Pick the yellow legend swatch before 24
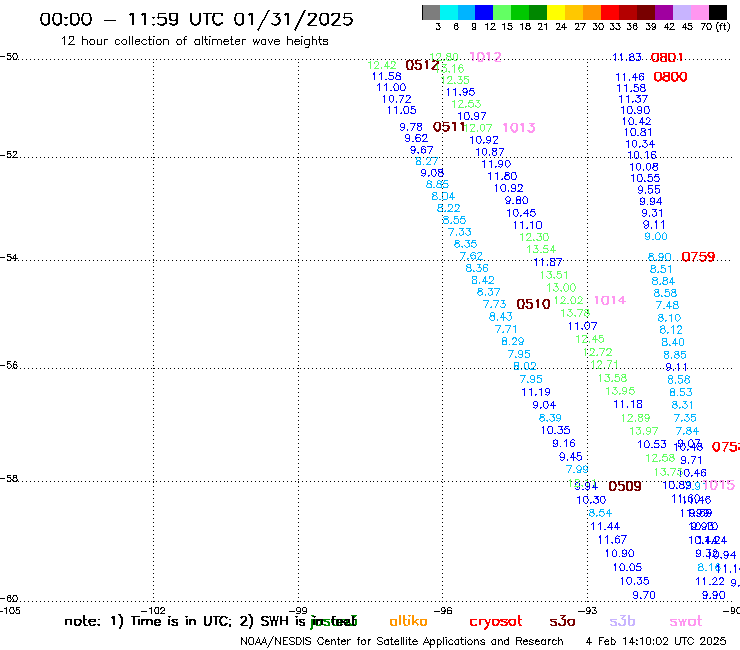The image size is (740, 650). (x=556, y=12)
